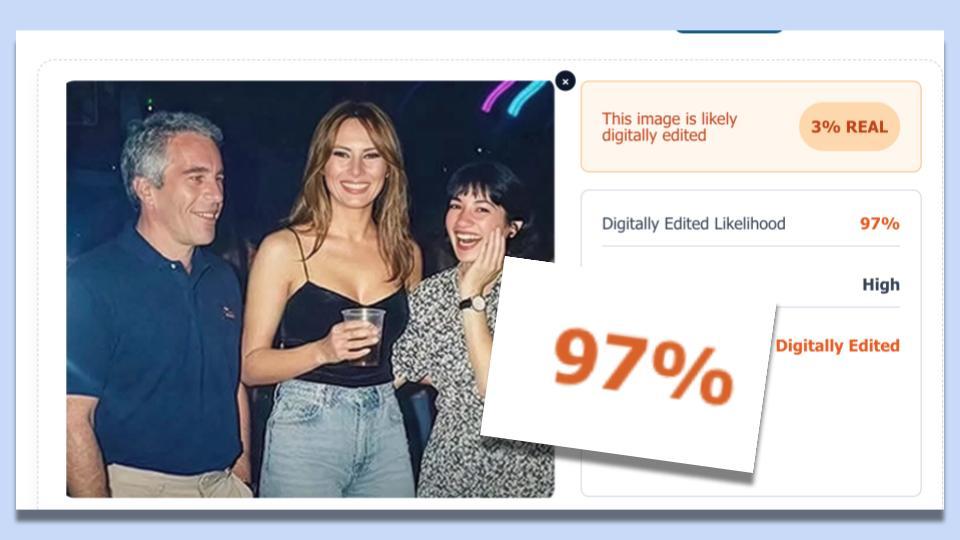The image size is (960, 540).
Task: Click the "High" confidence label
Action: (x=880, y=285)
